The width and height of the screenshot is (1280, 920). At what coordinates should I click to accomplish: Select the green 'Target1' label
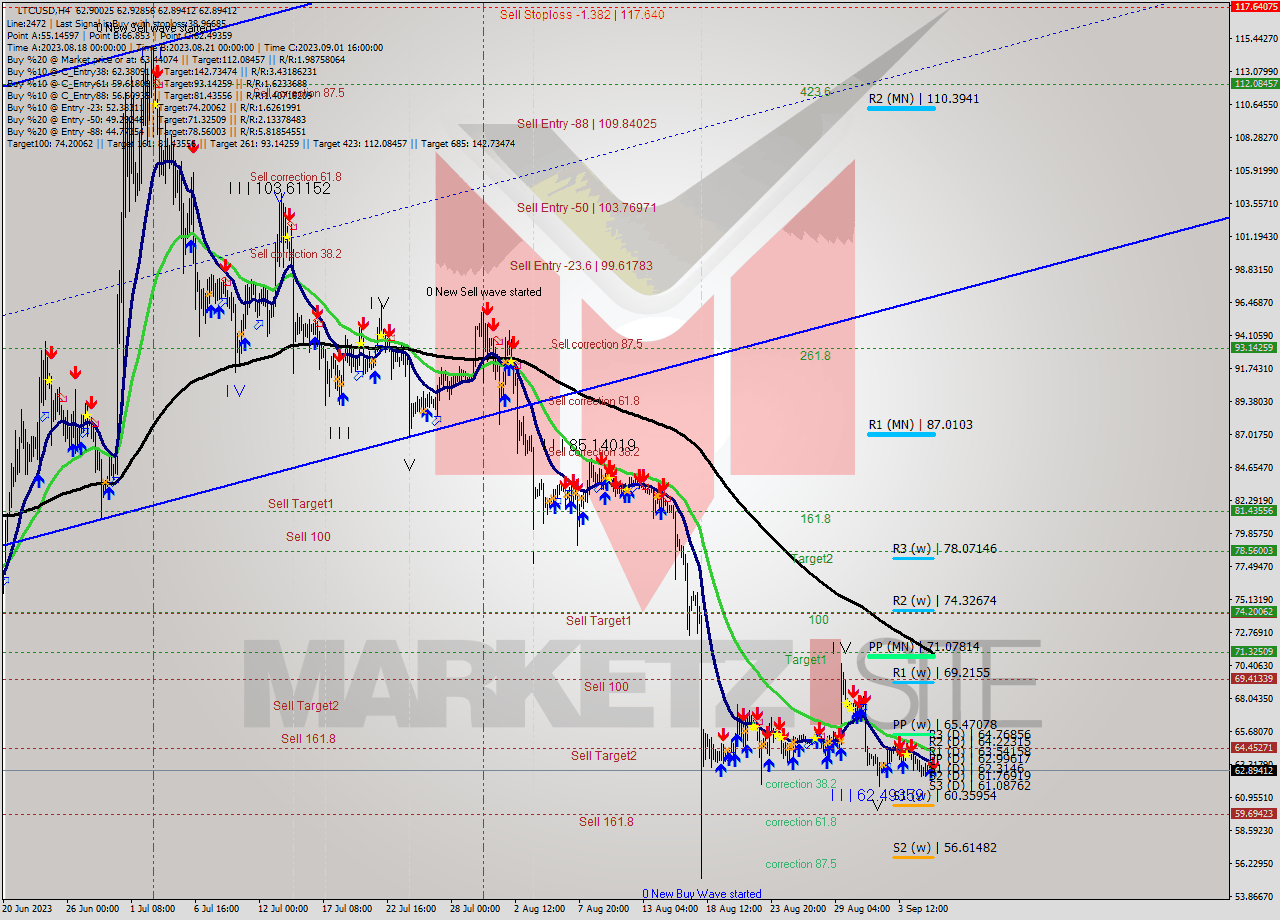tap(805, 660)
